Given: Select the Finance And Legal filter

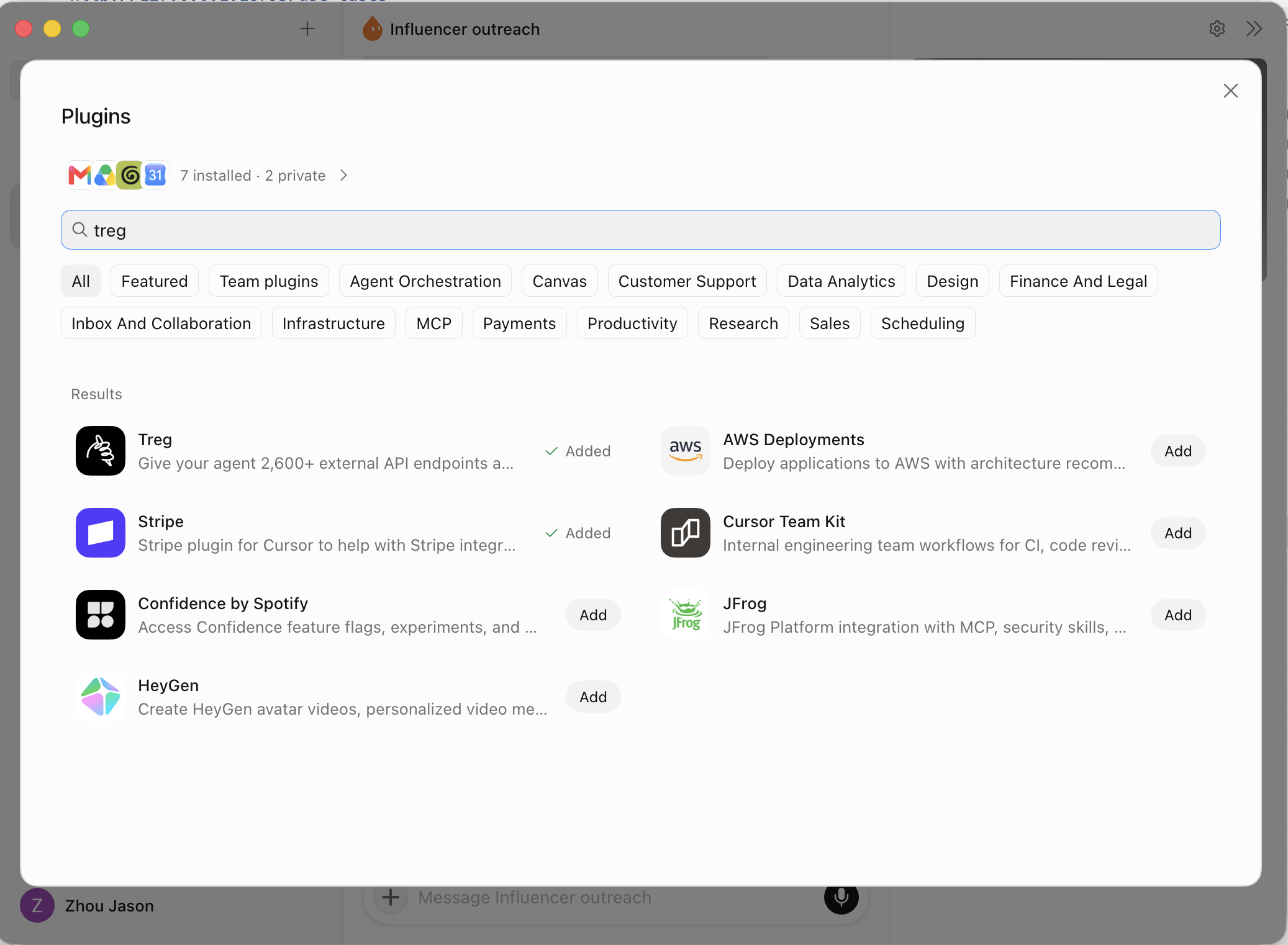Looking at the screenshot, I should tap(1079, 281).
